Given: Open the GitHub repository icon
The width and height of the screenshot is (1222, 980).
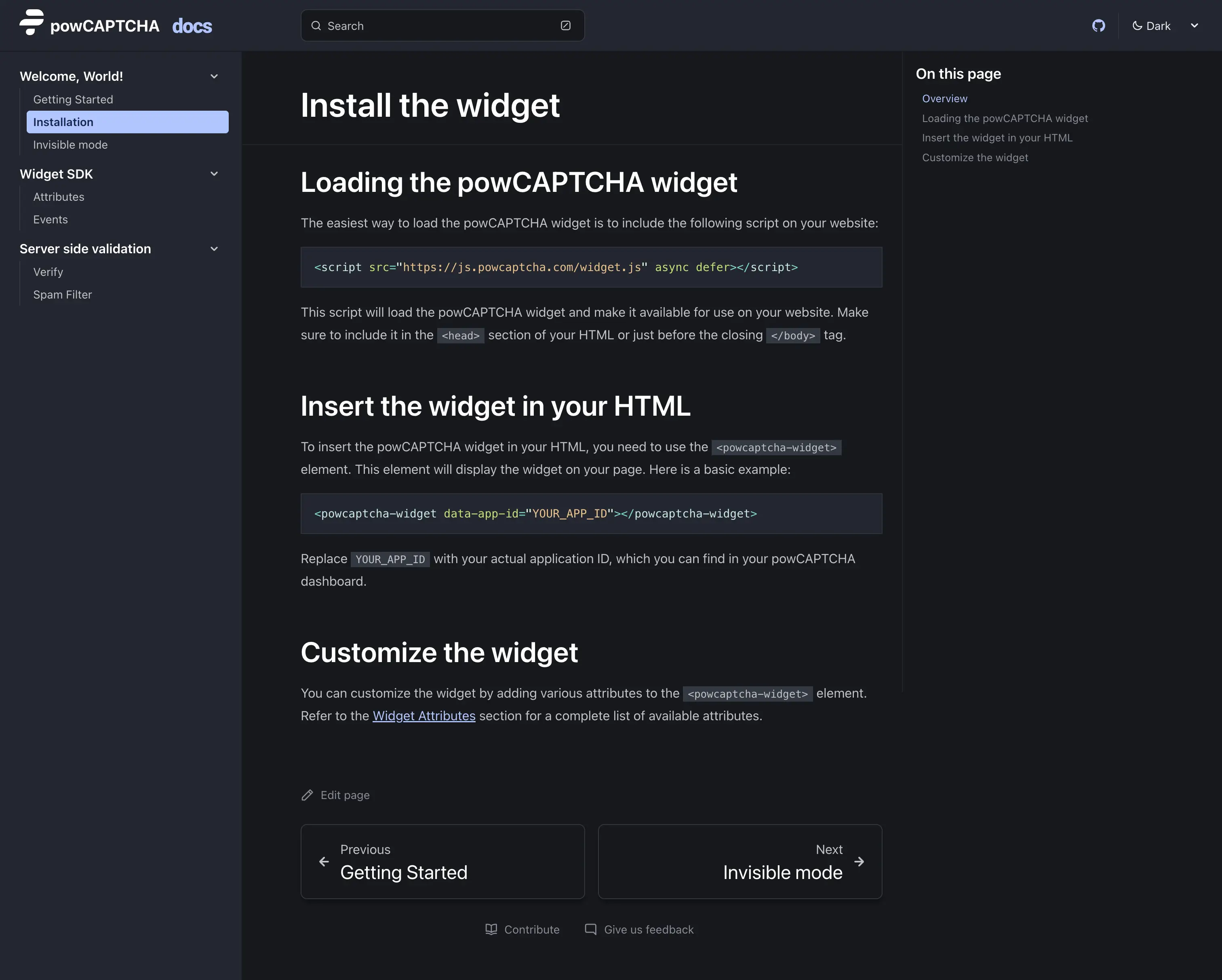Looking at the screenshot, I should [1098, 25].
